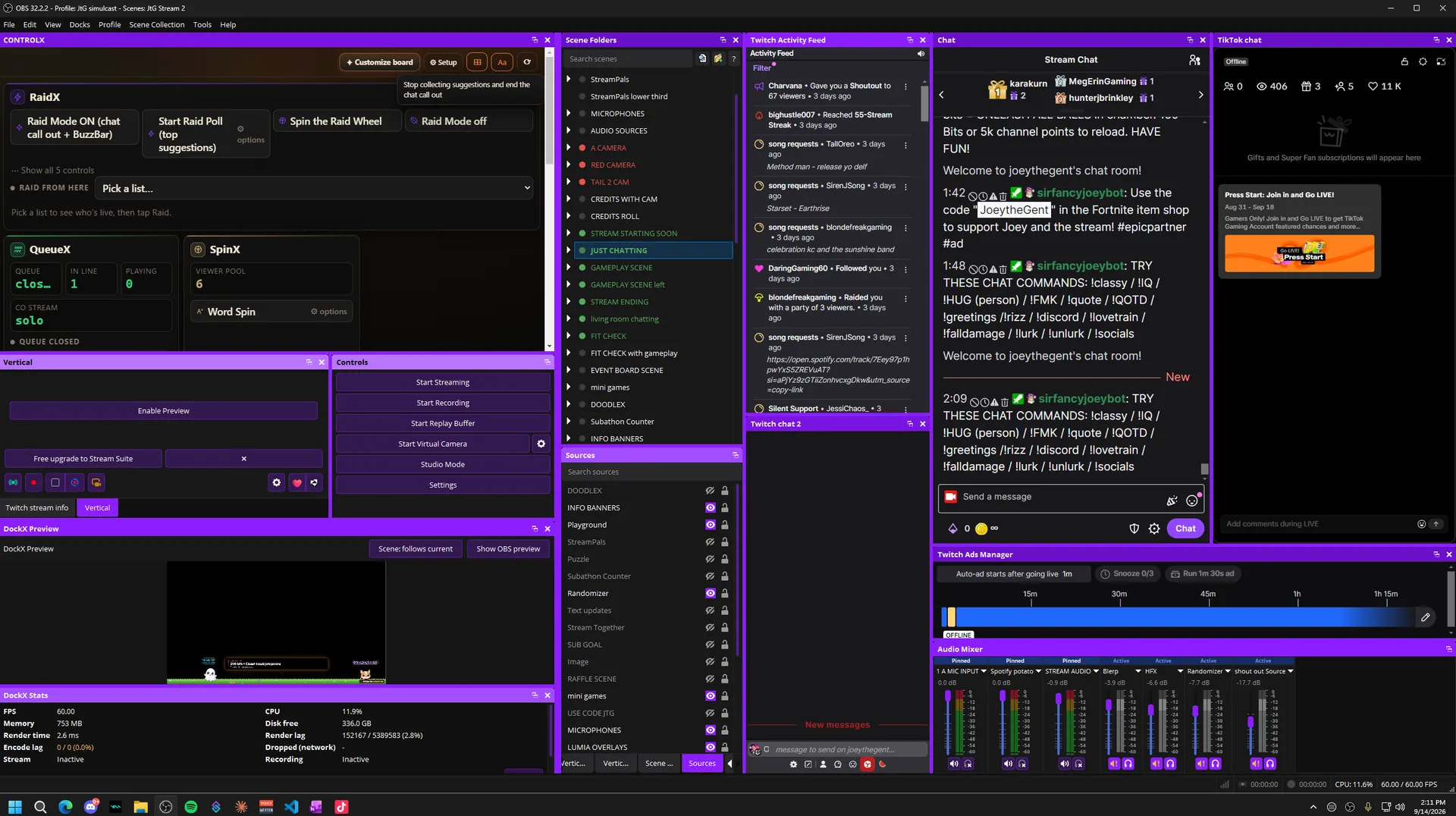
Task: Click the grid layout icon in CONTROLX toolbar
Action: click(x=477, y=62)
